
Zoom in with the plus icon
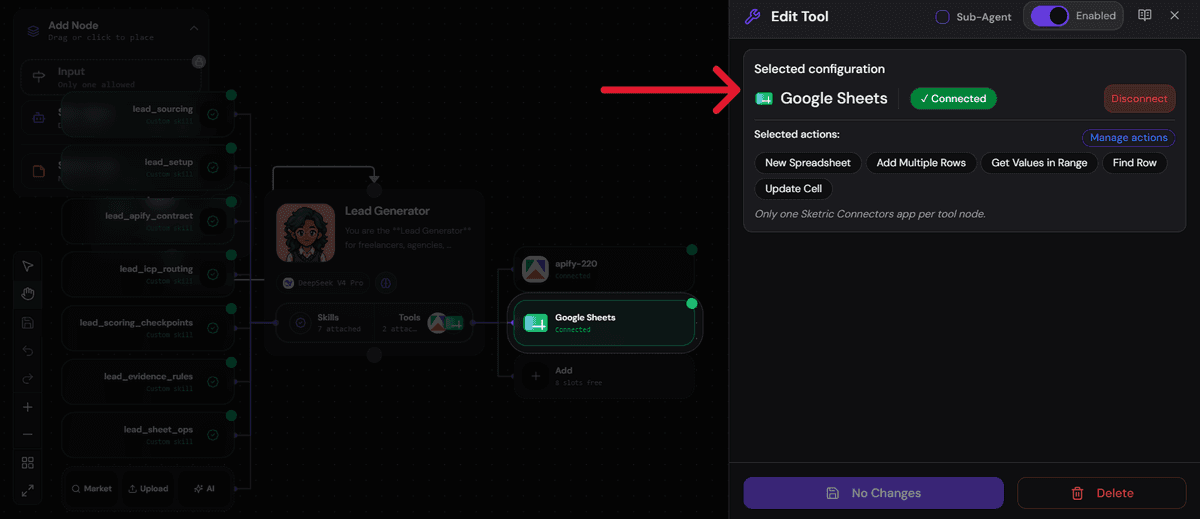28,407
